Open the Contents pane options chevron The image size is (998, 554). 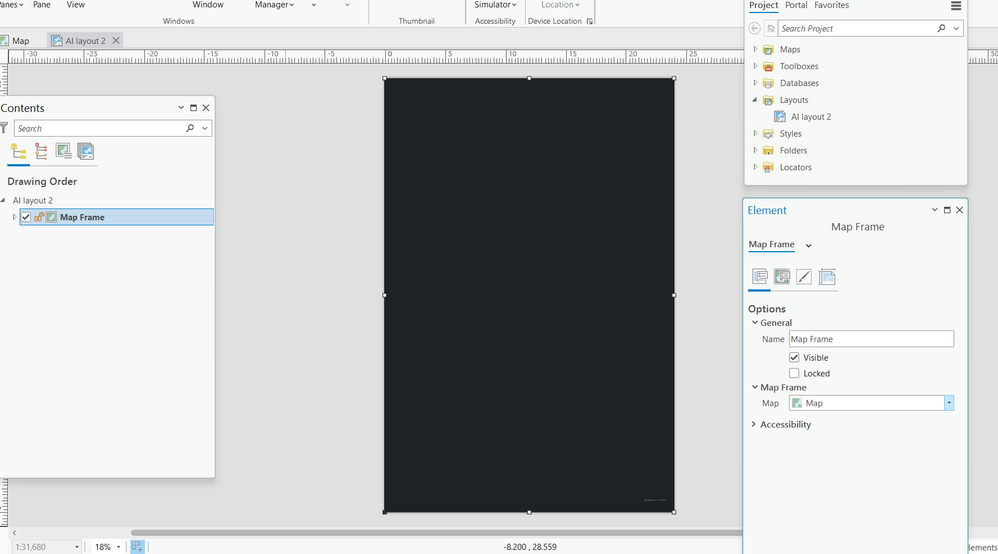(x=181, y=108)
